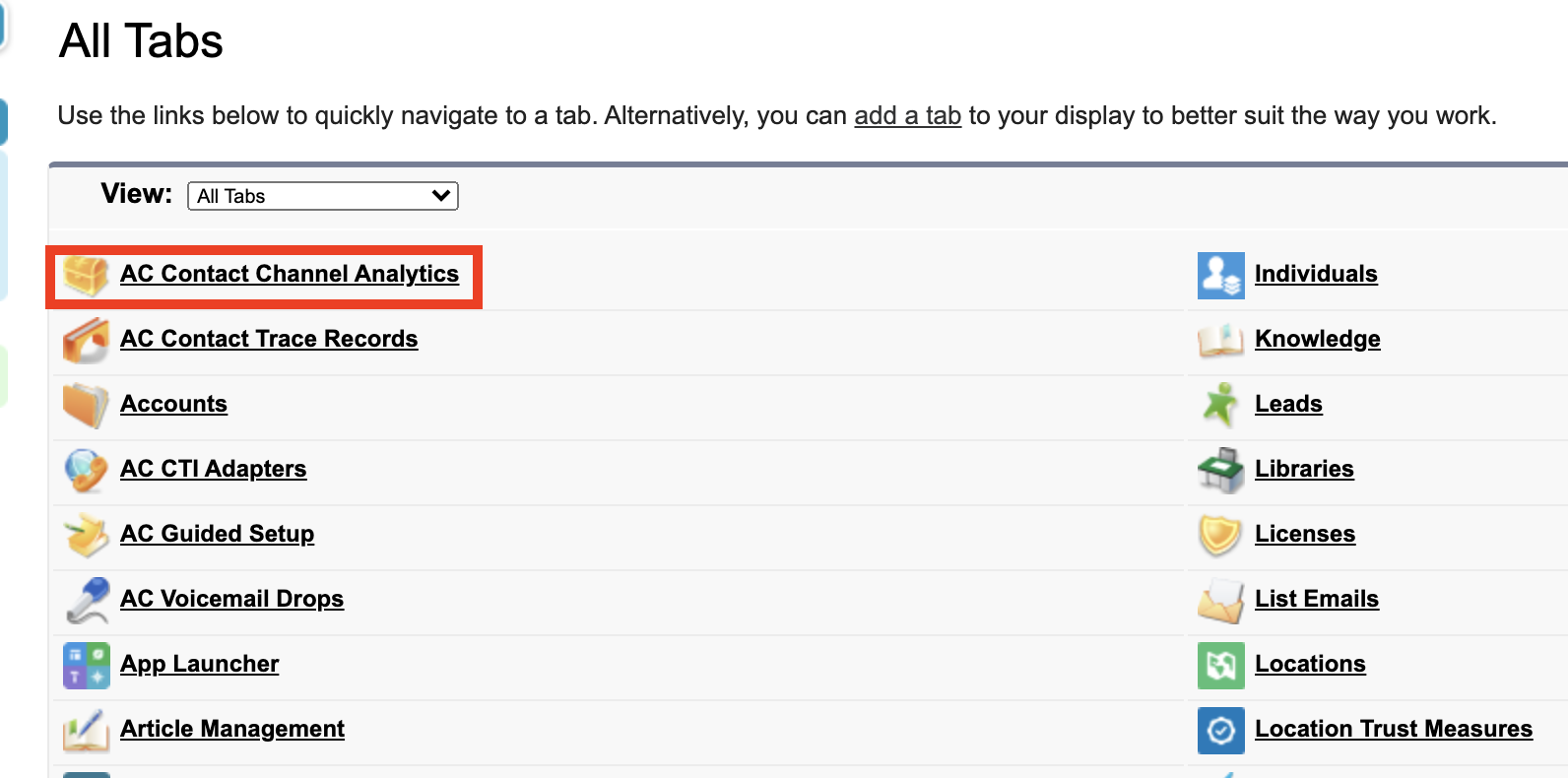Click the Location Trust Measures badge icon
Screen dimensions: 1568x778
pos(1220,730)
